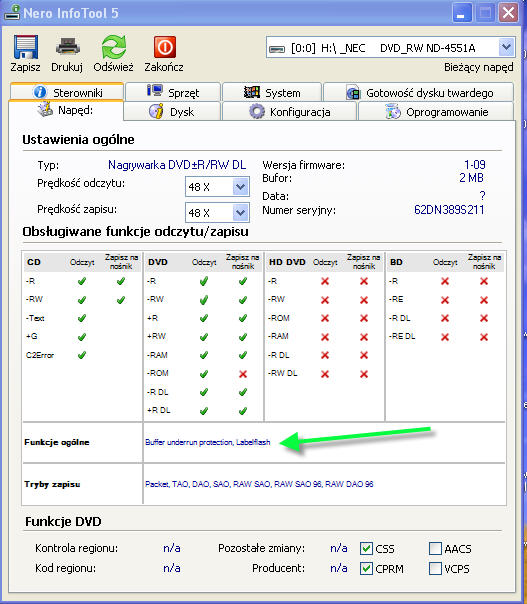The image size is (527, 604).
Task: Click the Sterowniki tab info icon
Action: click(x=40, y=92)
